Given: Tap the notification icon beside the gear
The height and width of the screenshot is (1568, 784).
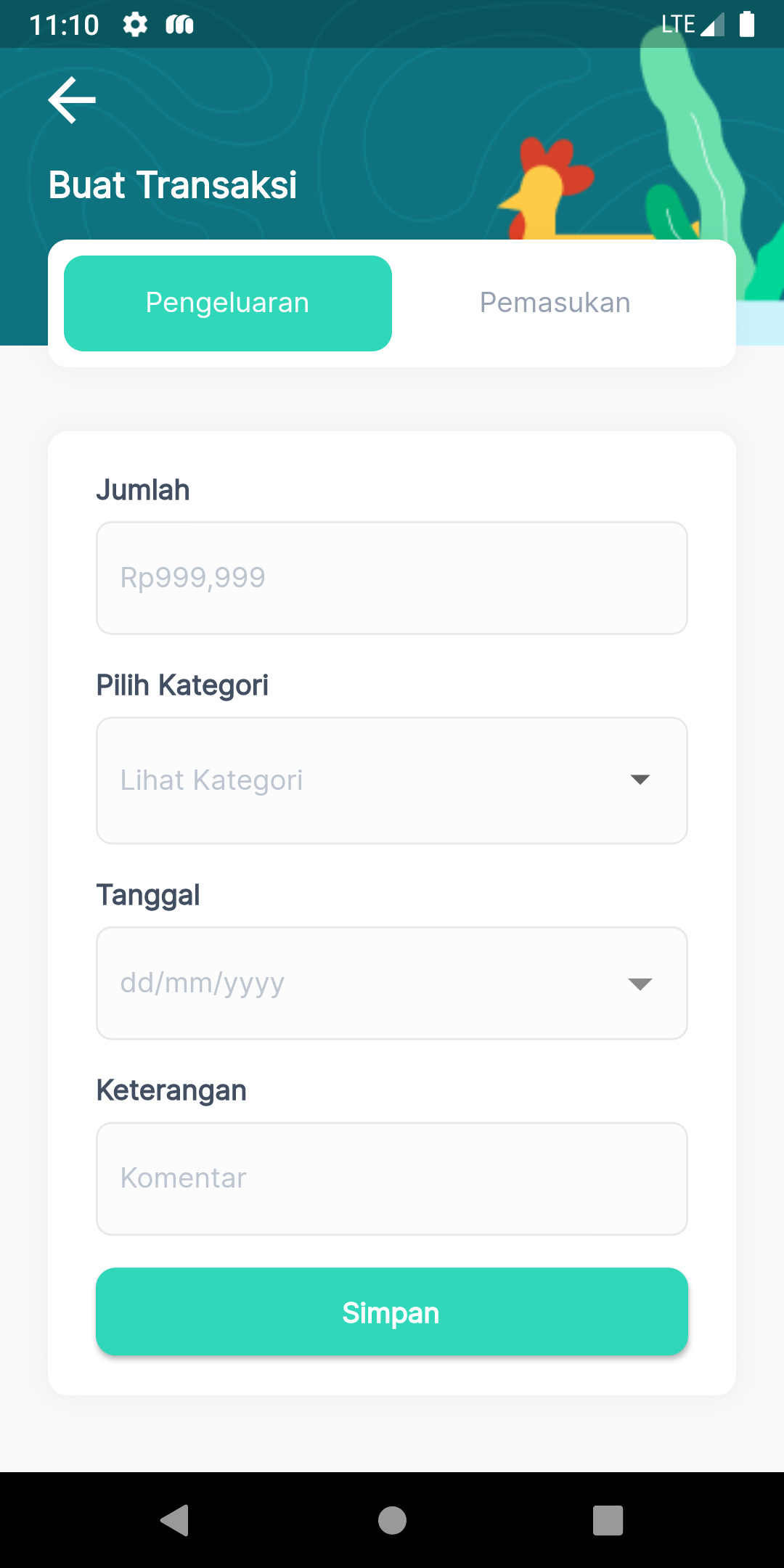Looking at the screenshot, I should (x=179, y=25).
